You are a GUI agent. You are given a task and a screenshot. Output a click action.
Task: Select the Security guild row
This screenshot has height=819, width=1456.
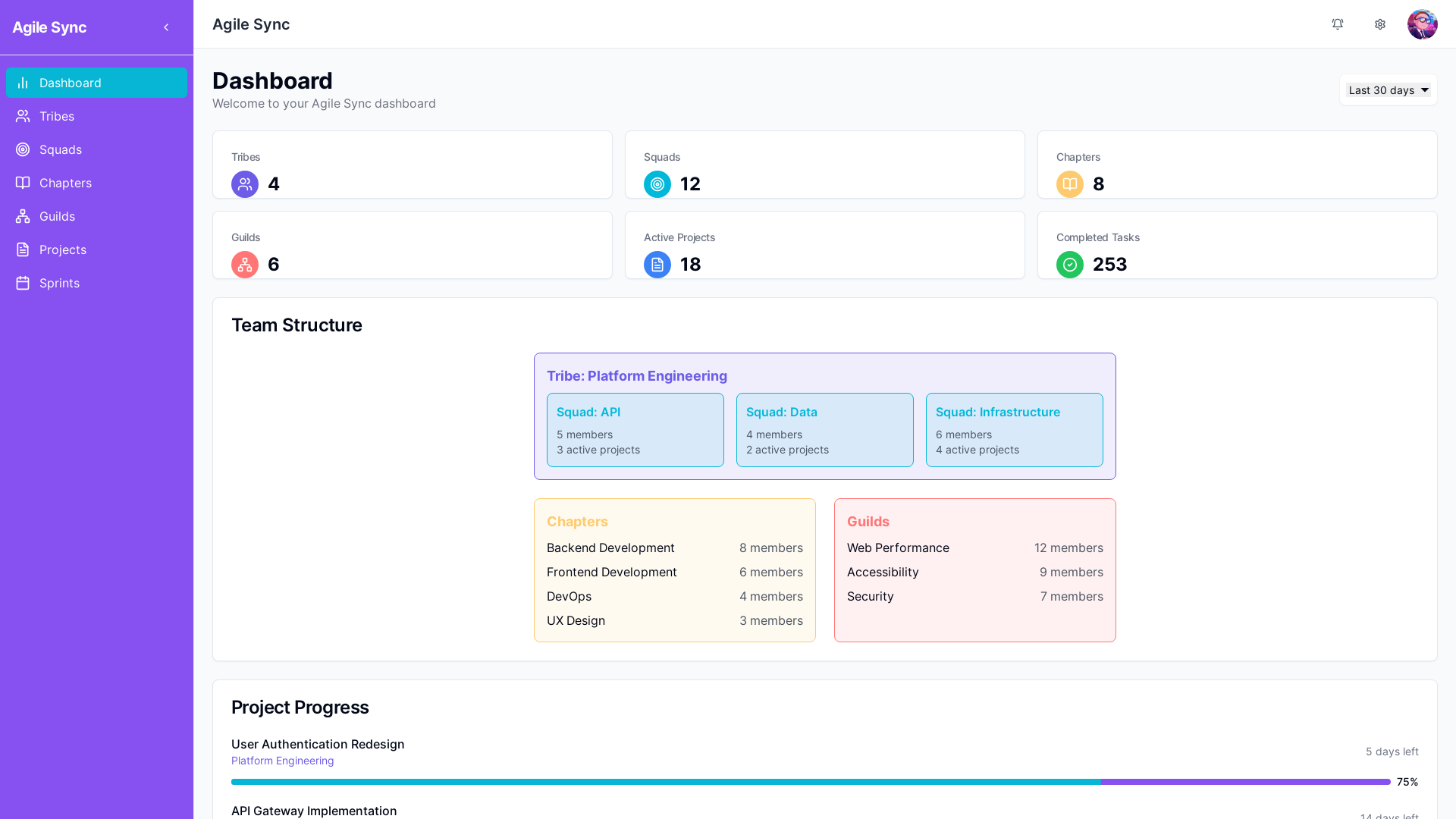pos(975,596)
